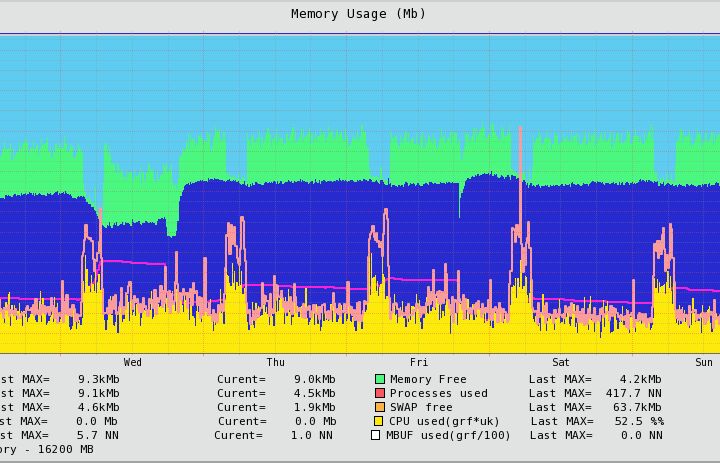720x463 pixels.
Task: Click the yellow CPU used legend swatch
Action: pyautogui.click(x=378, y=421)
